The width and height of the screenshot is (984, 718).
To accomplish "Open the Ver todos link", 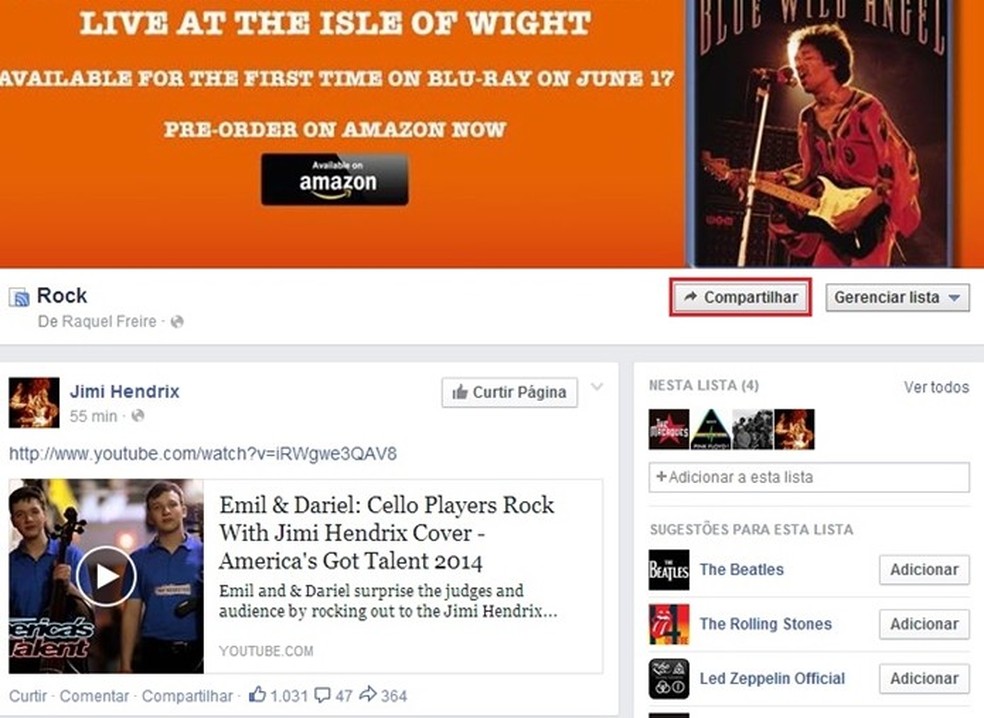I will pyautogui.click(x=936, y=387).
